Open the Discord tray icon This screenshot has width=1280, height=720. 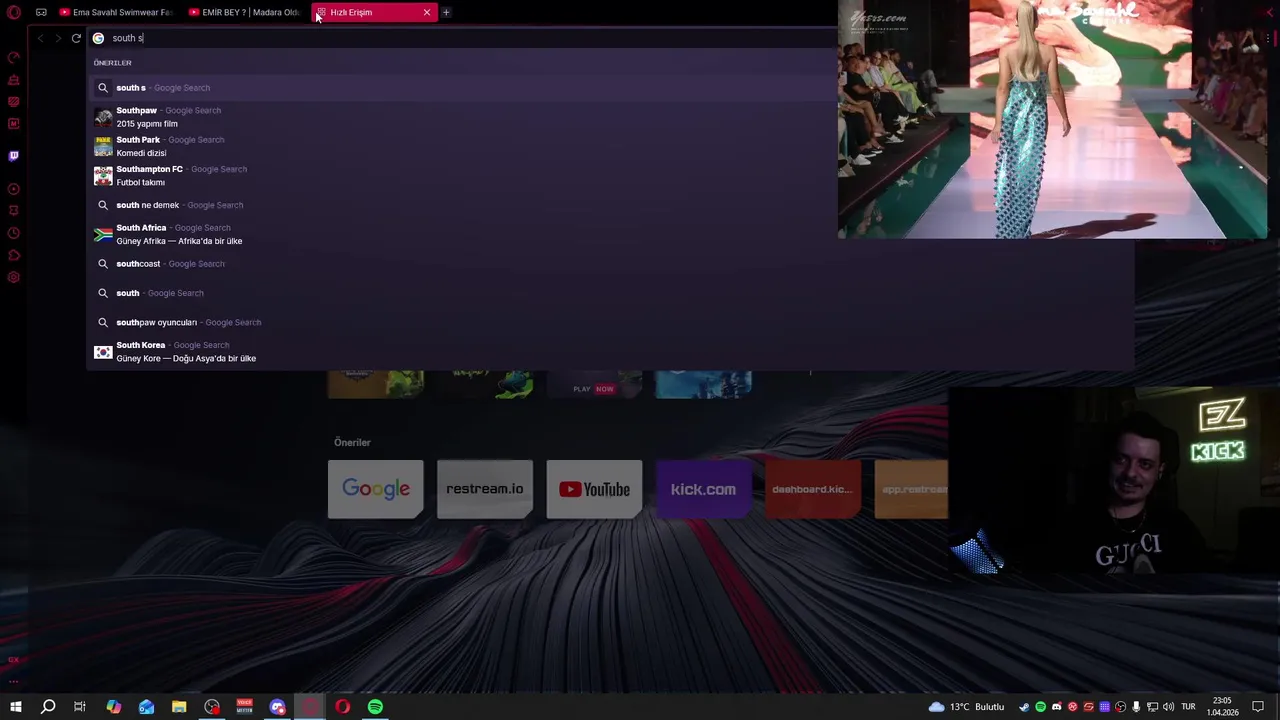click(x=1056, y=707)
